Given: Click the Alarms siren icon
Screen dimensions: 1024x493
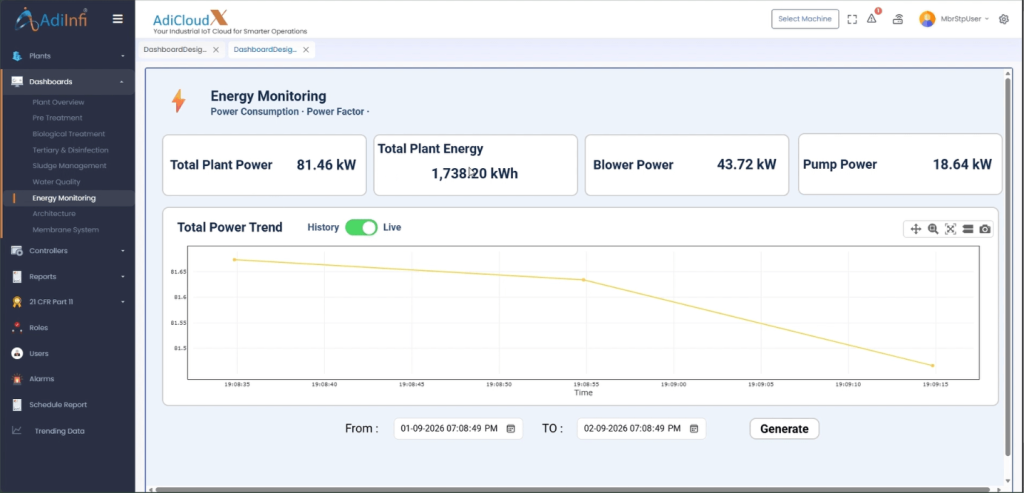Looking at the screenshot, I should [17, 379].
